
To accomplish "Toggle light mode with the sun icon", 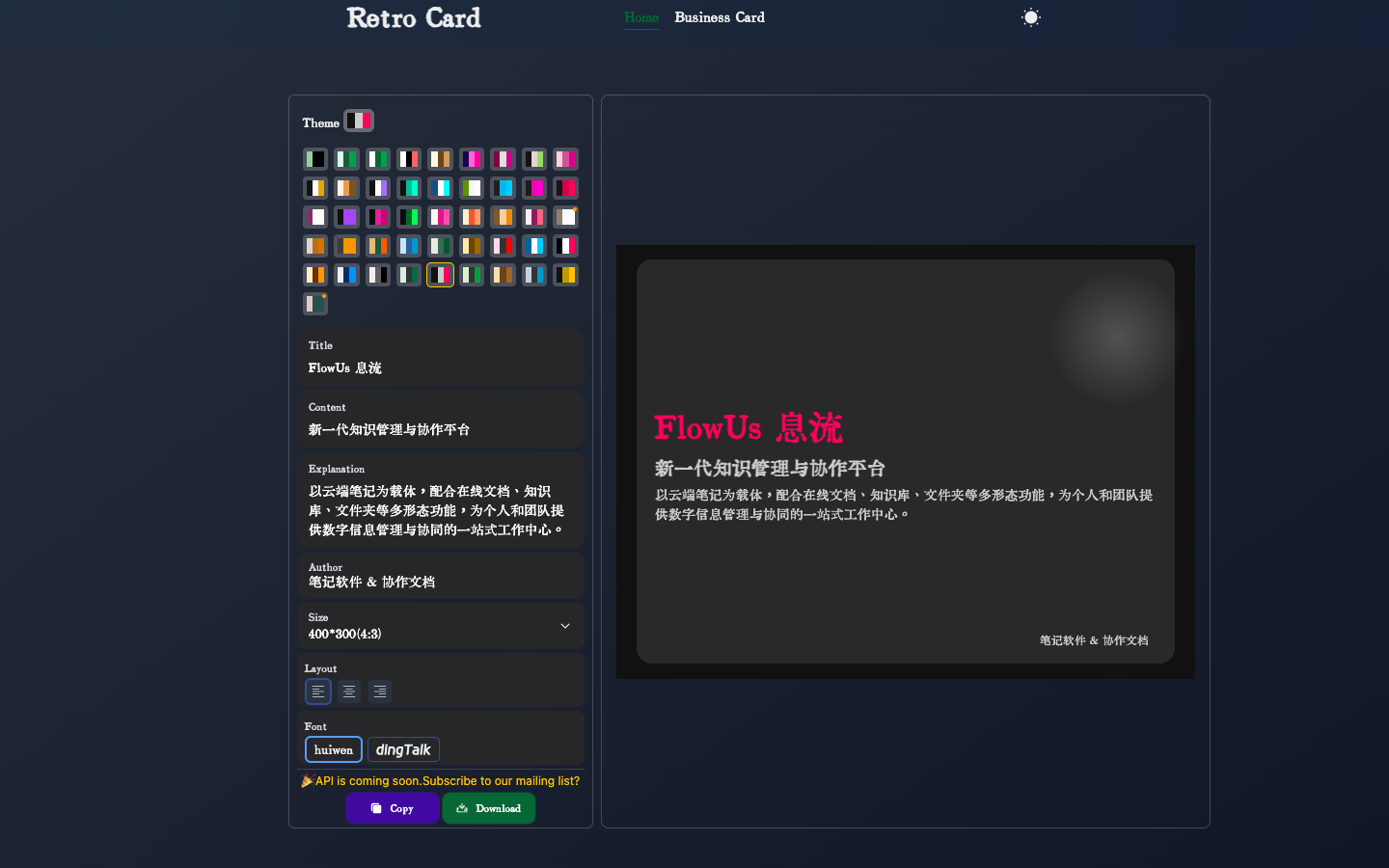I will (x=1031, y=17).
